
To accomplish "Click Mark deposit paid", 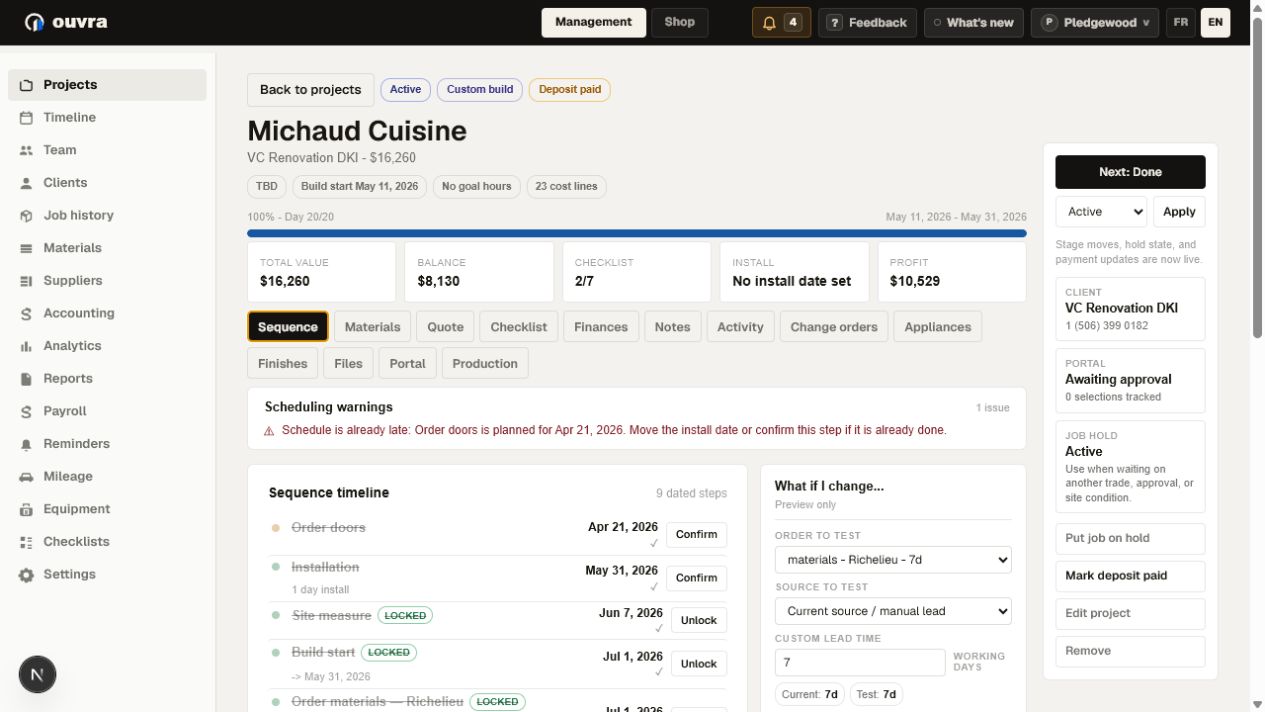I will pyautogui.click(x=1130, y=576).
